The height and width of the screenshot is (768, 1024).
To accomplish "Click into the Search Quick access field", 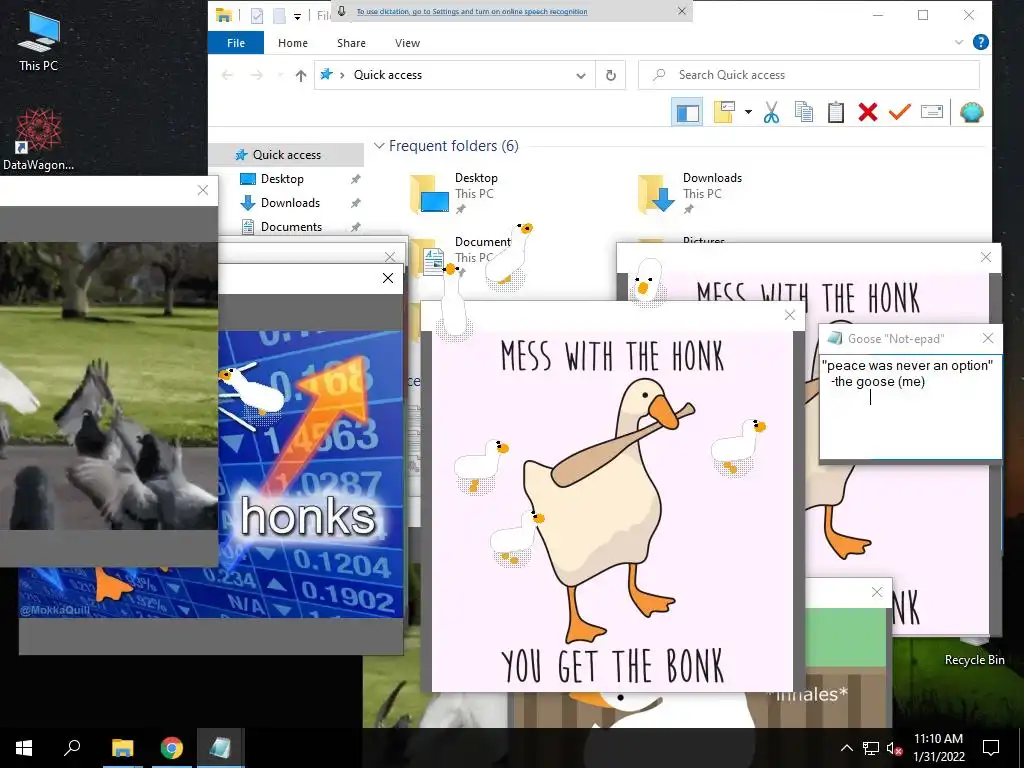I will point(808,75).
